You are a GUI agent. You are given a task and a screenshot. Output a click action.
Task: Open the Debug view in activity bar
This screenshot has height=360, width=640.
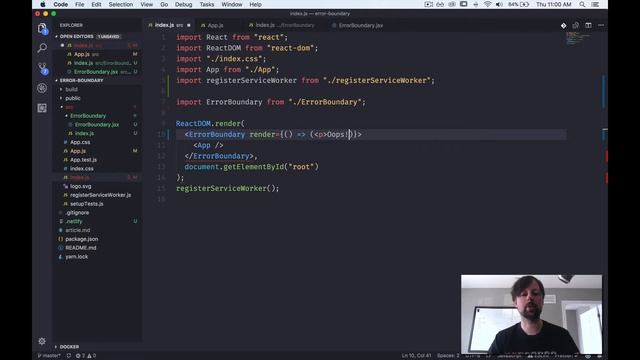42,88
